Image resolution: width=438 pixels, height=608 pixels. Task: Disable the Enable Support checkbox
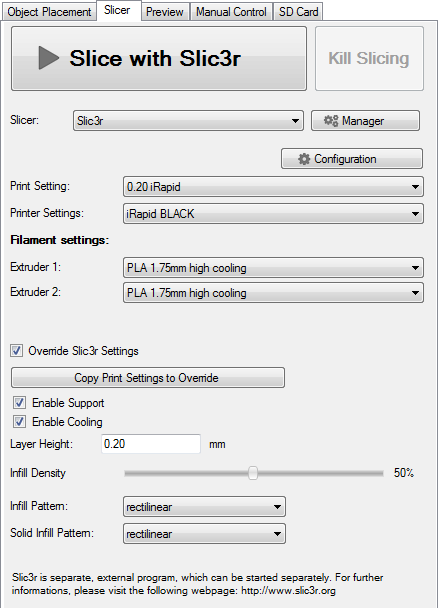tap(19, 402)
